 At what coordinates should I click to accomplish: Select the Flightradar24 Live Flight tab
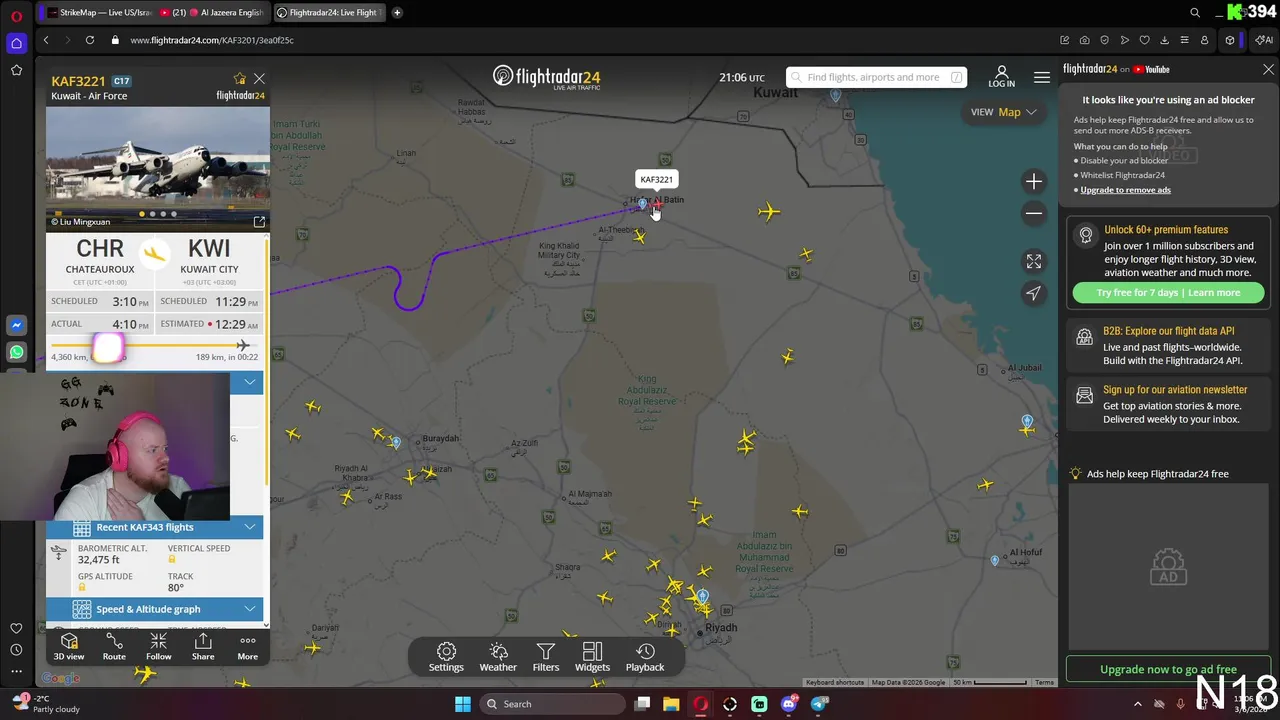coord(328,13)
